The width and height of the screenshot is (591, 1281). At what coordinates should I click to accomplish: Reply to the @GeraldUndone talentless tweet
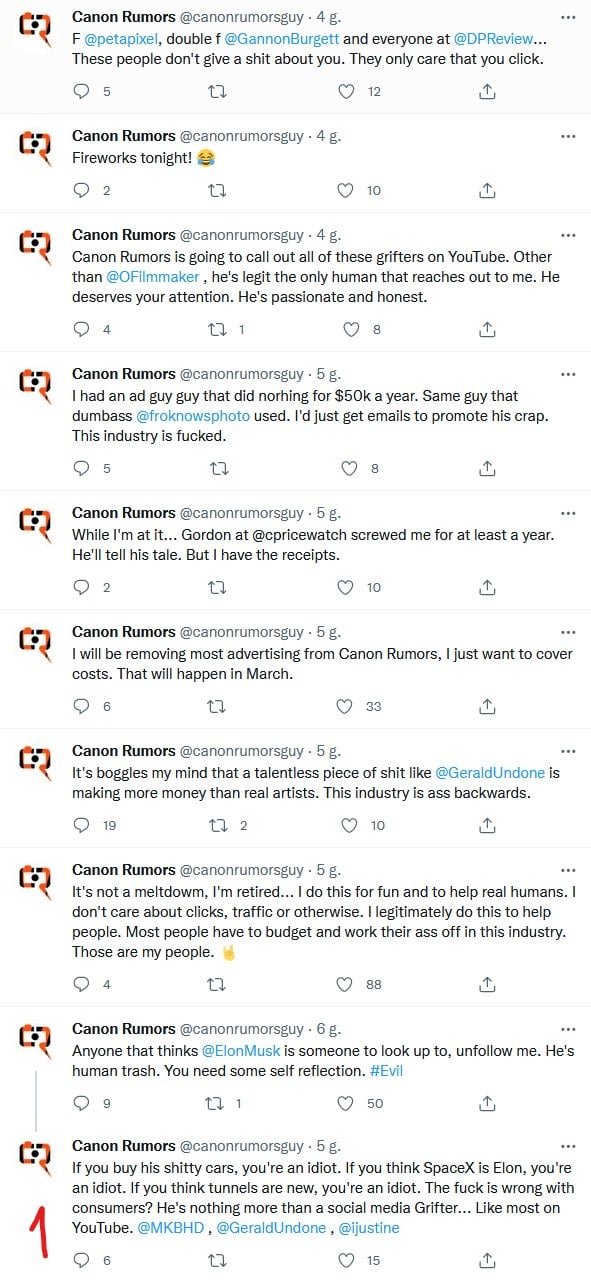pos(83,825)
